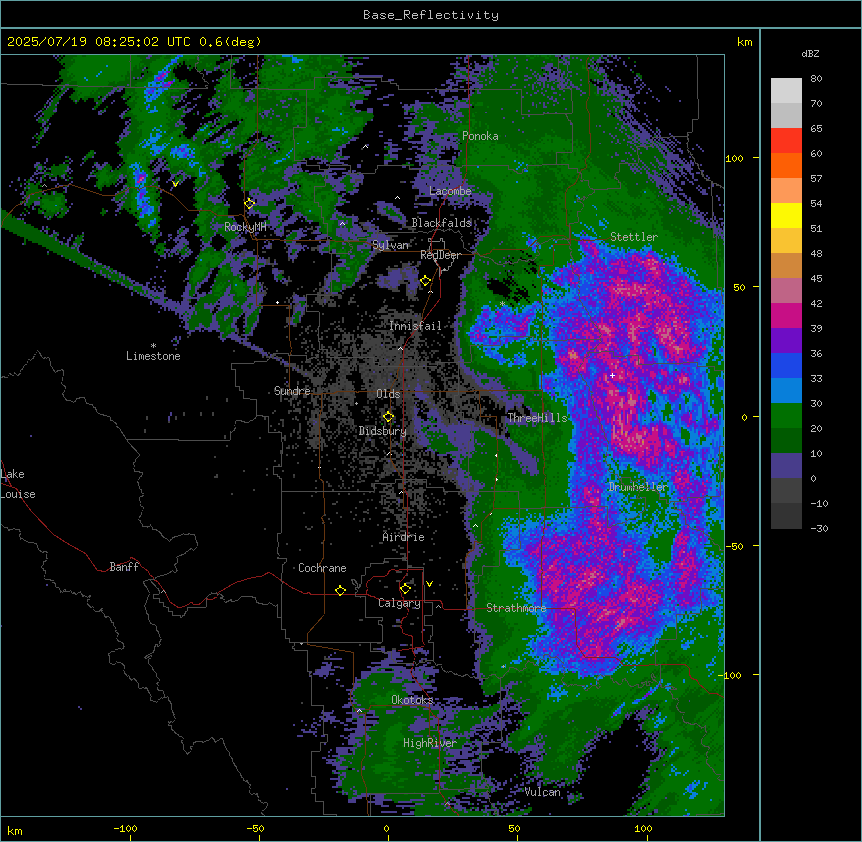
Task: Pick the red 60-65 dBZ legend swatch
Action: tap(786, 141)
